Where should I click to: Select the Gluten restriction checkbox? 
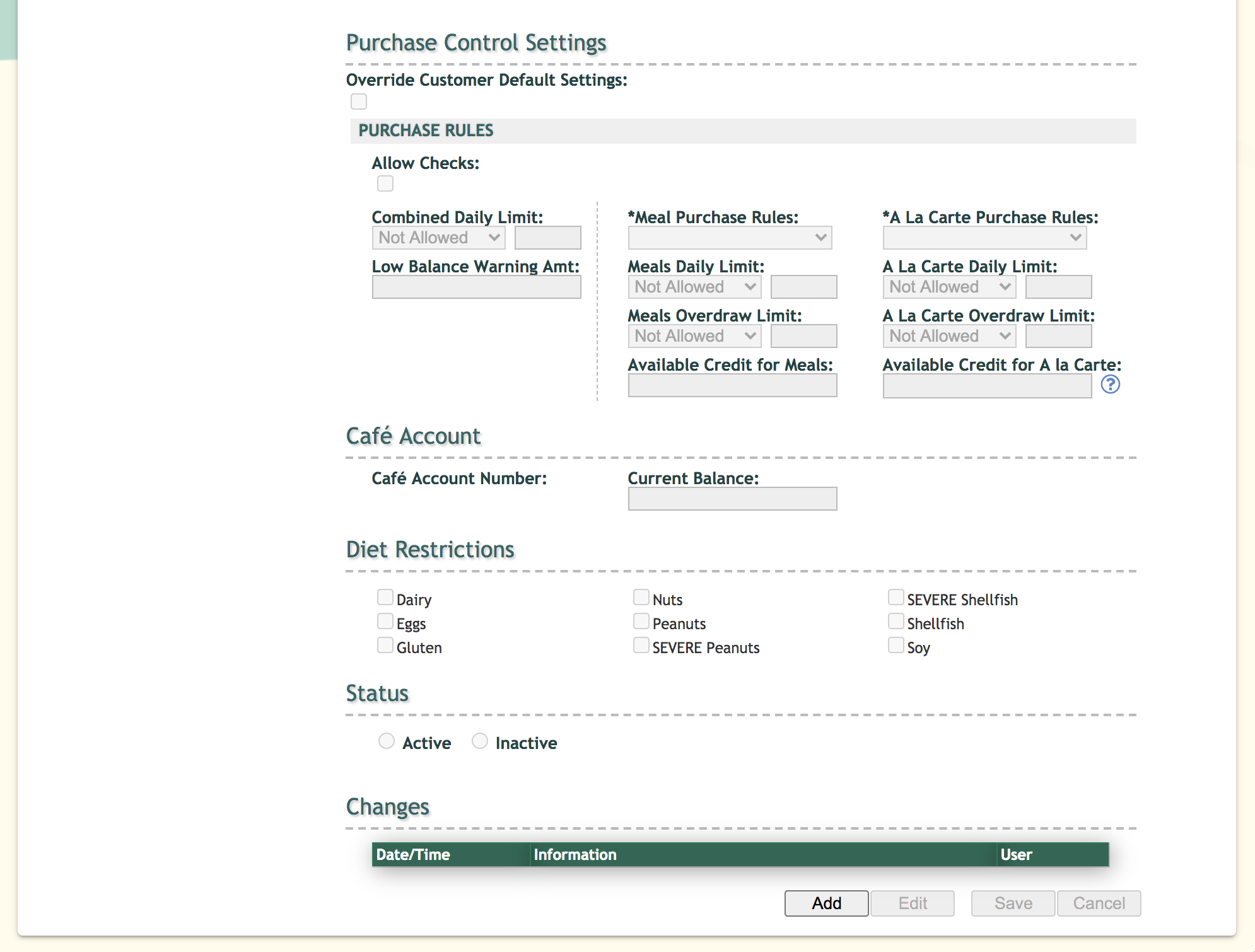point(385,645)
